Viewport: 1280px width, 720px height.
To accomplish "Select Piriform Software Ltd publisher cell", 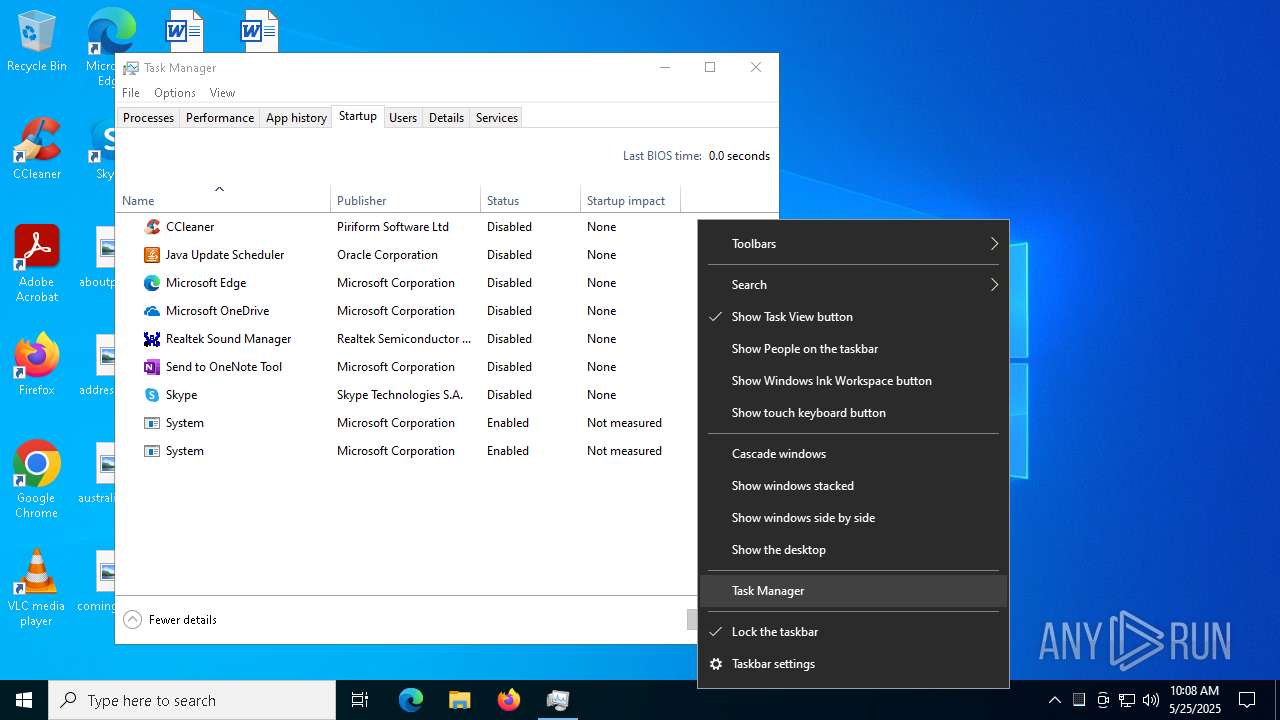I will (x=393, y=227).
